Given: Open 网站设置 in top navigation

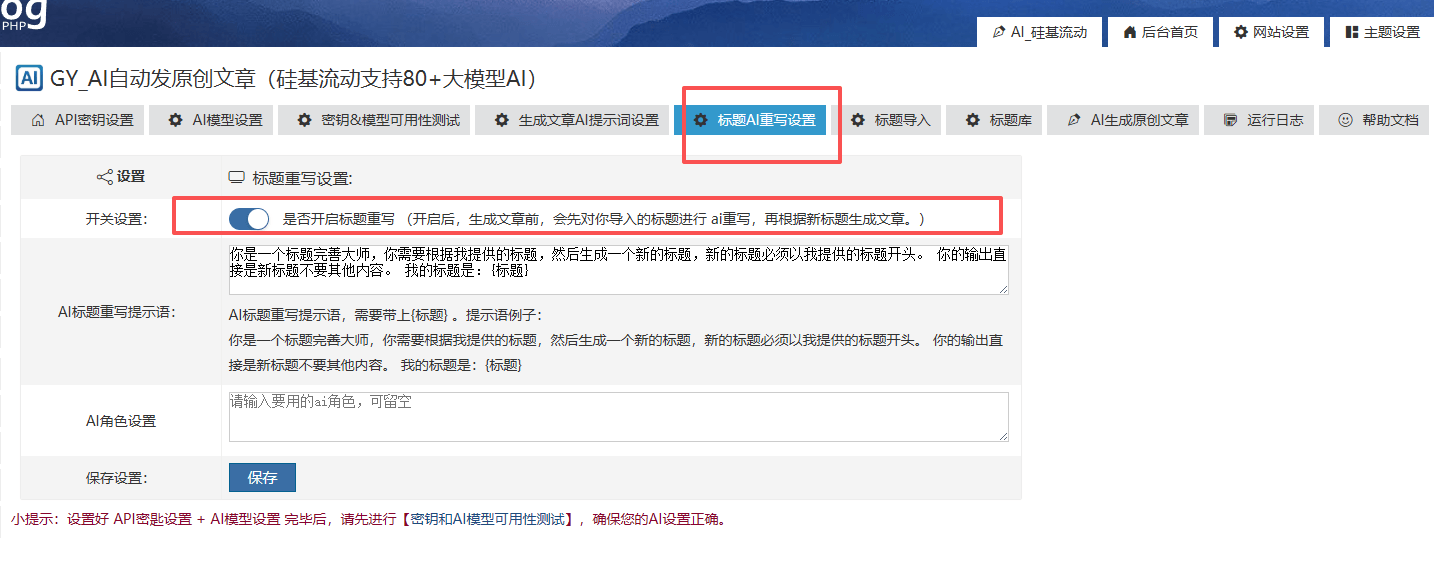Looking at the screenshot, I should pos(1271,32).
